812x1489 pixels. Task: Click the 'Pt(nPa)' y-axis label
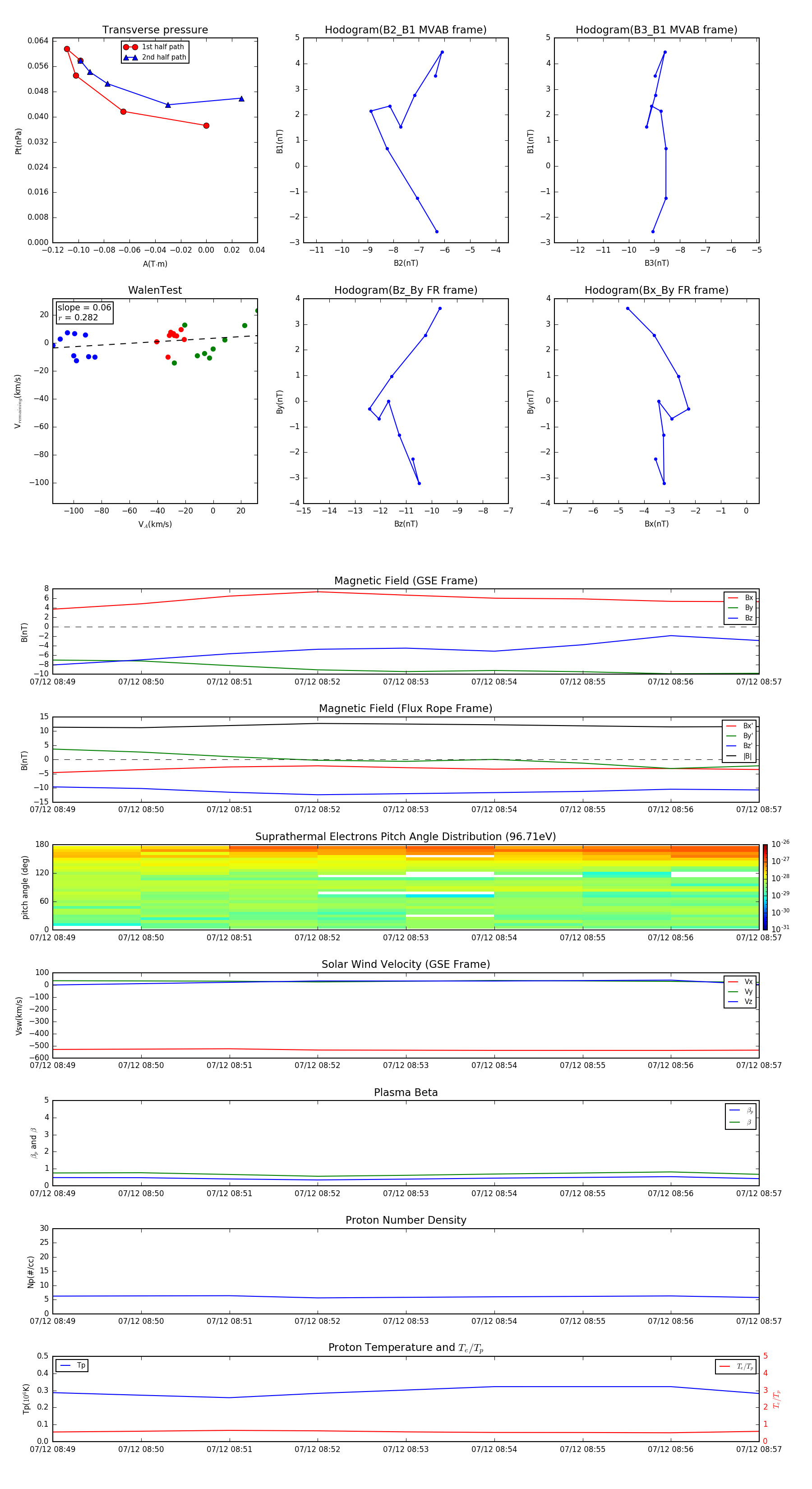(x=18, y=141)
